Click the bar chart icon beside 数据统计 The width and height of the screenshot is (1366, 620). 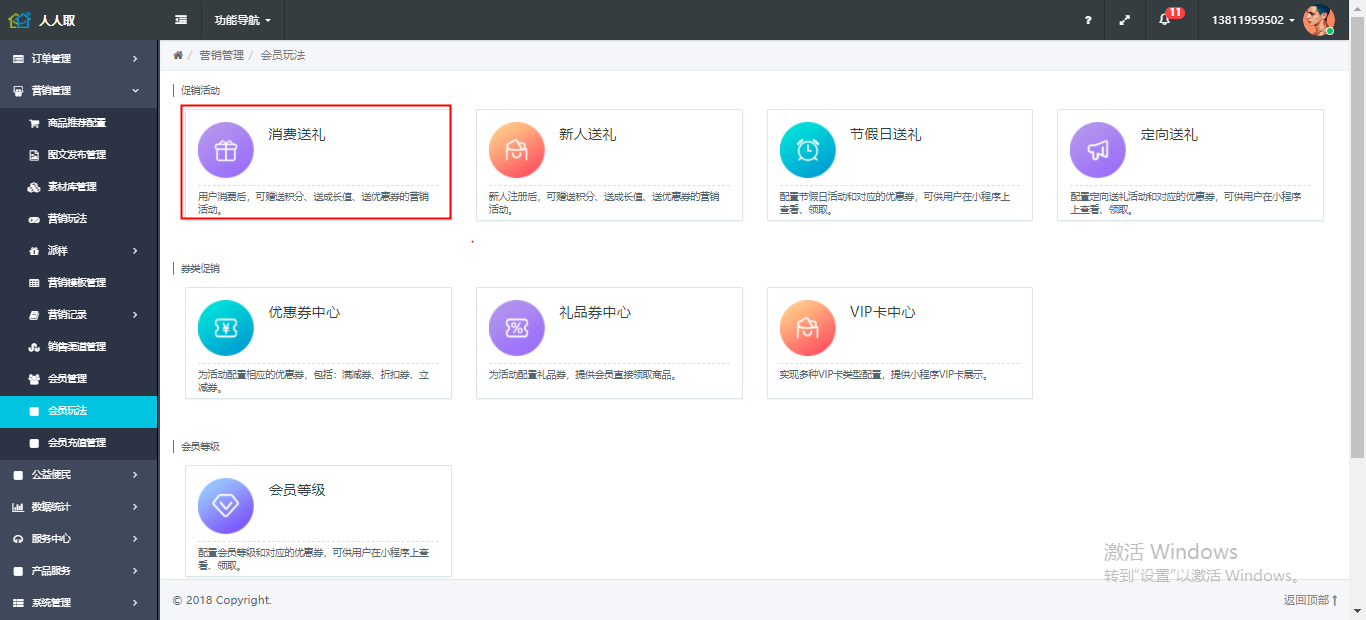[18, 507]
